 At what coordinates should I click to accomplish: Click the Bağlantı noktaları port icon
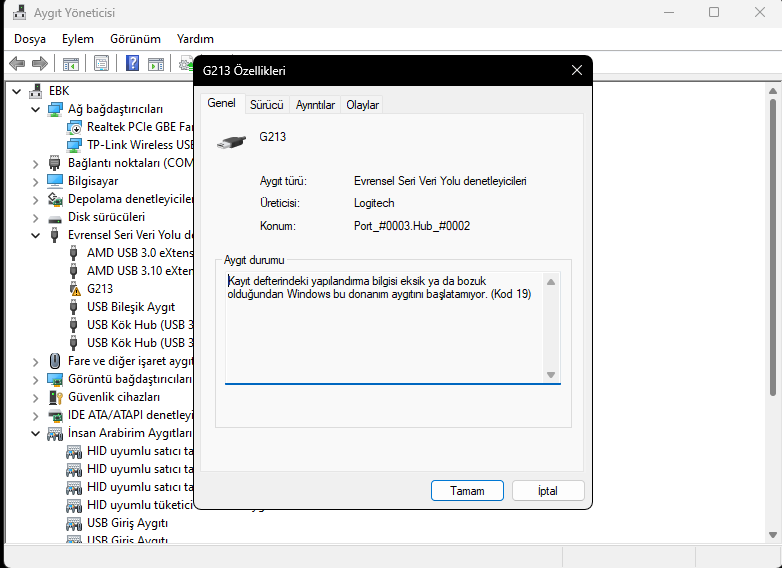54,163
